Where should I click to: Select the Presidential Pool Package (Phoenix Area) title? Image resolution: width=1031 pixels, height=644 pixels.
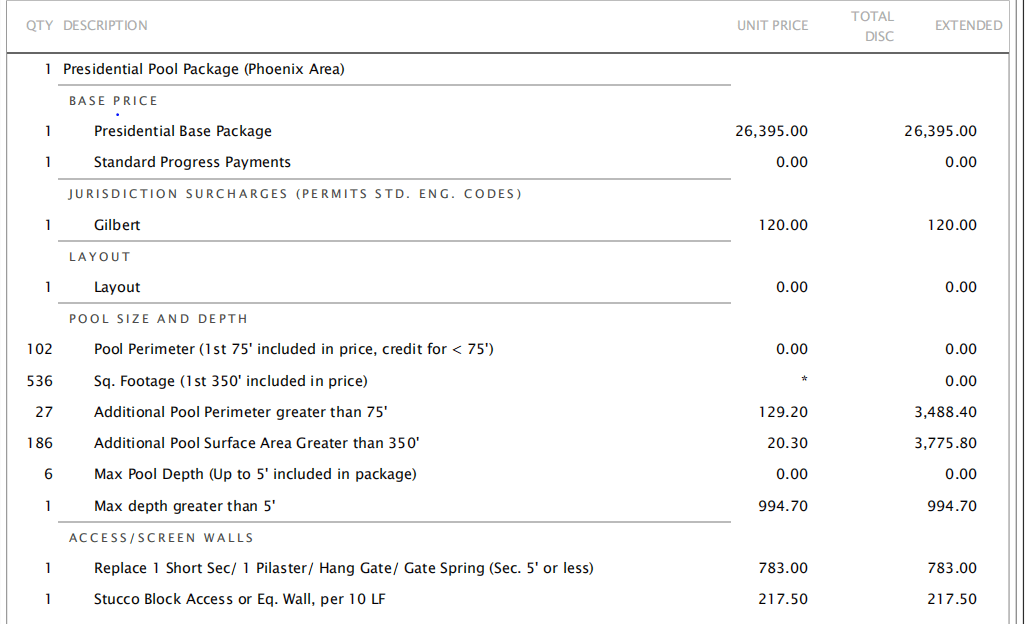pyautogui.click(x=204, y=69)
